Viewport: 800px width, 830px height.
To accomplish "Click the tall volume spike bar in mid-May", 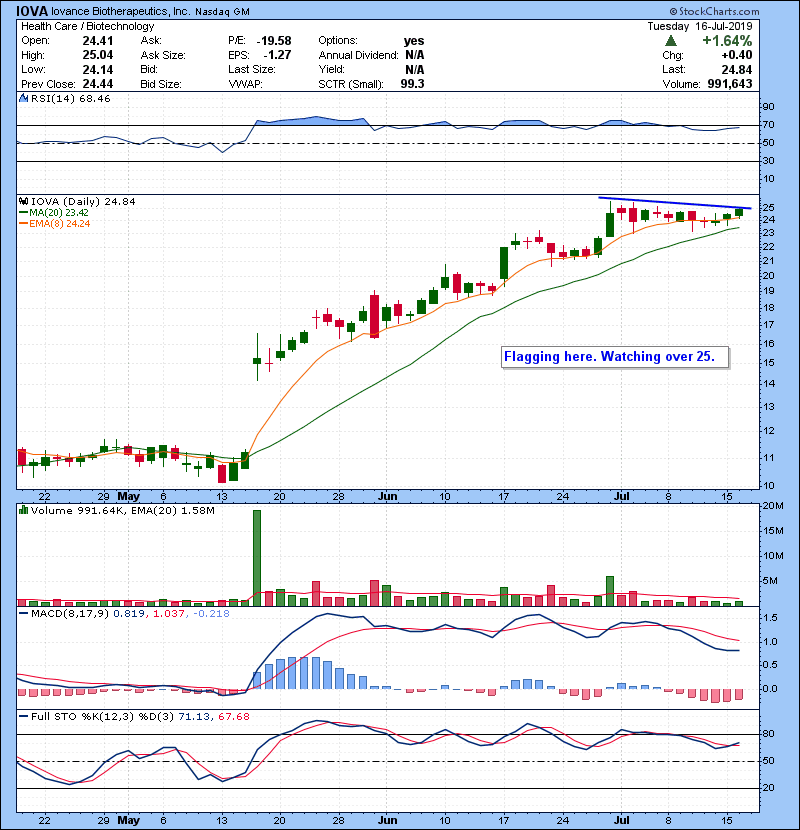I will point(257,558).
